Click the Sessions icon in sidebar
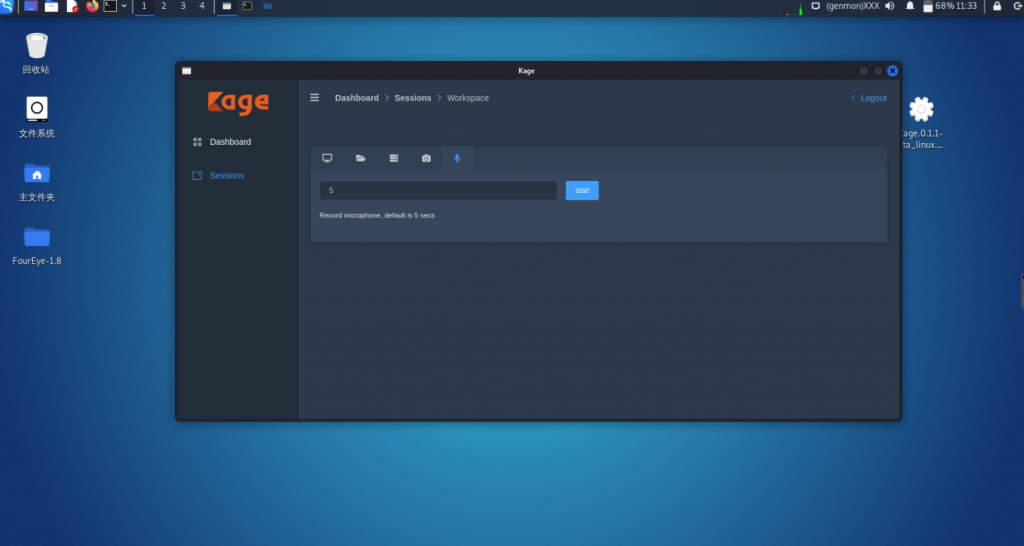The width and height of the screenshot is (1024, 546). tap(197, 176)
